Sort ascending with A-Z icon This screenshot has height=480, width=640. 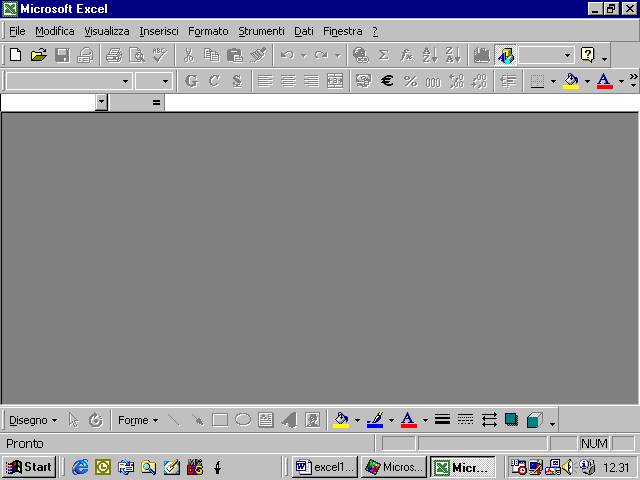pyautogui.click(x=430, y=55)
